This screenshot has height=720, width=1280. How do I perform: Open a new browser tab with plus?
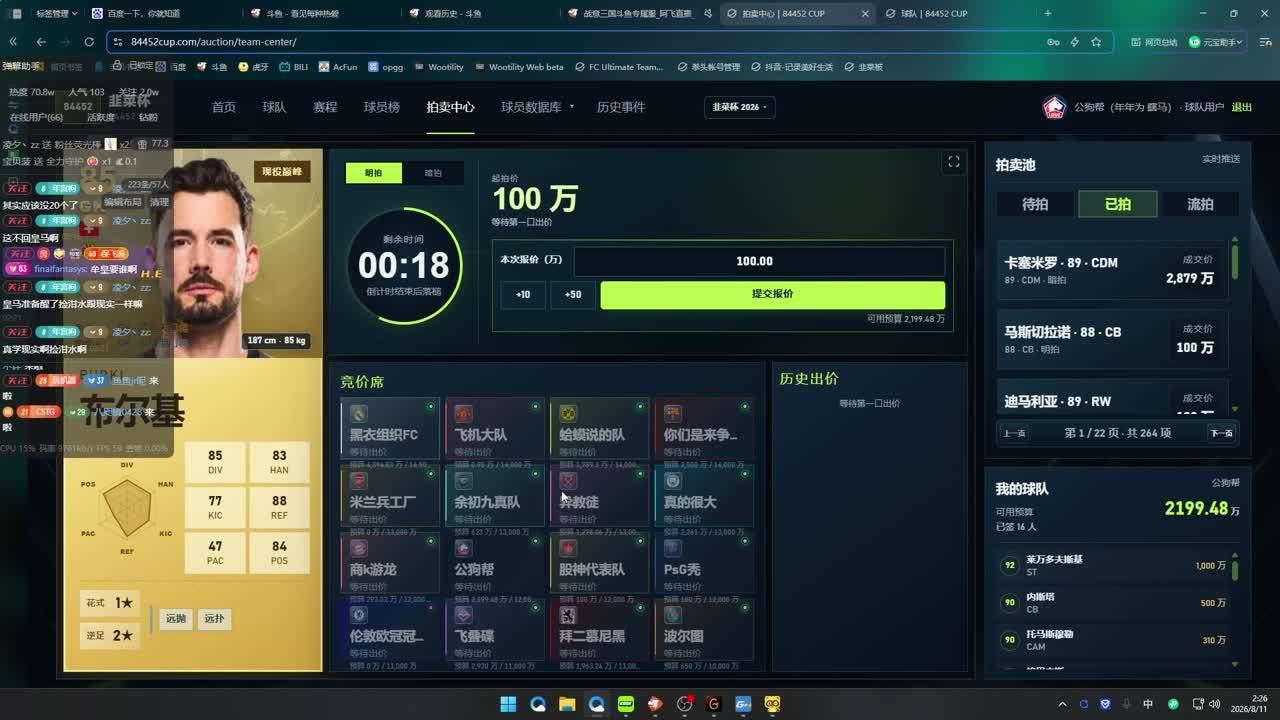1047,13
